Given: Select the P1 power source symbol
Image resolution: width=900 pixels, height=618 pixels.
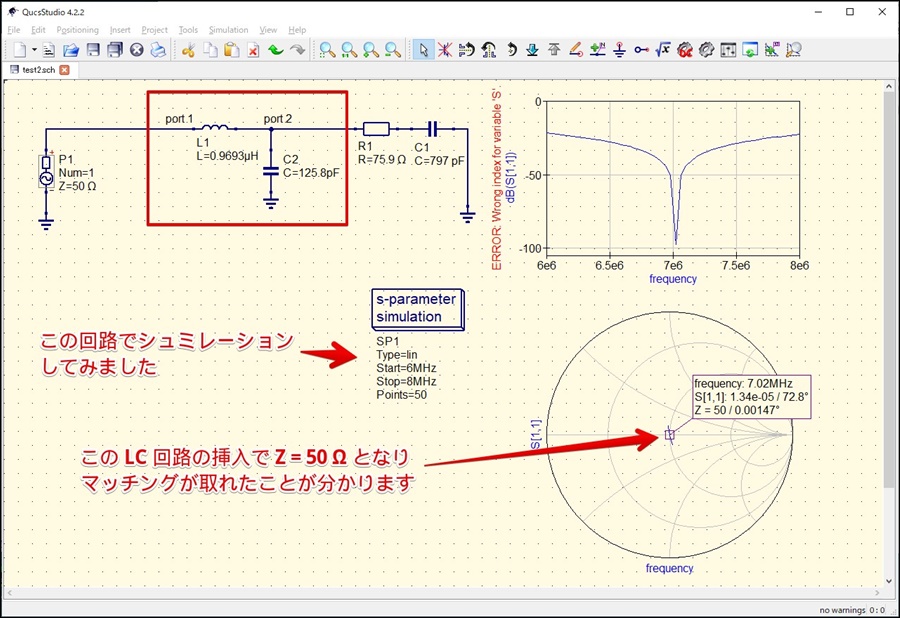Looking at the screenshot, I should (46, 172).
